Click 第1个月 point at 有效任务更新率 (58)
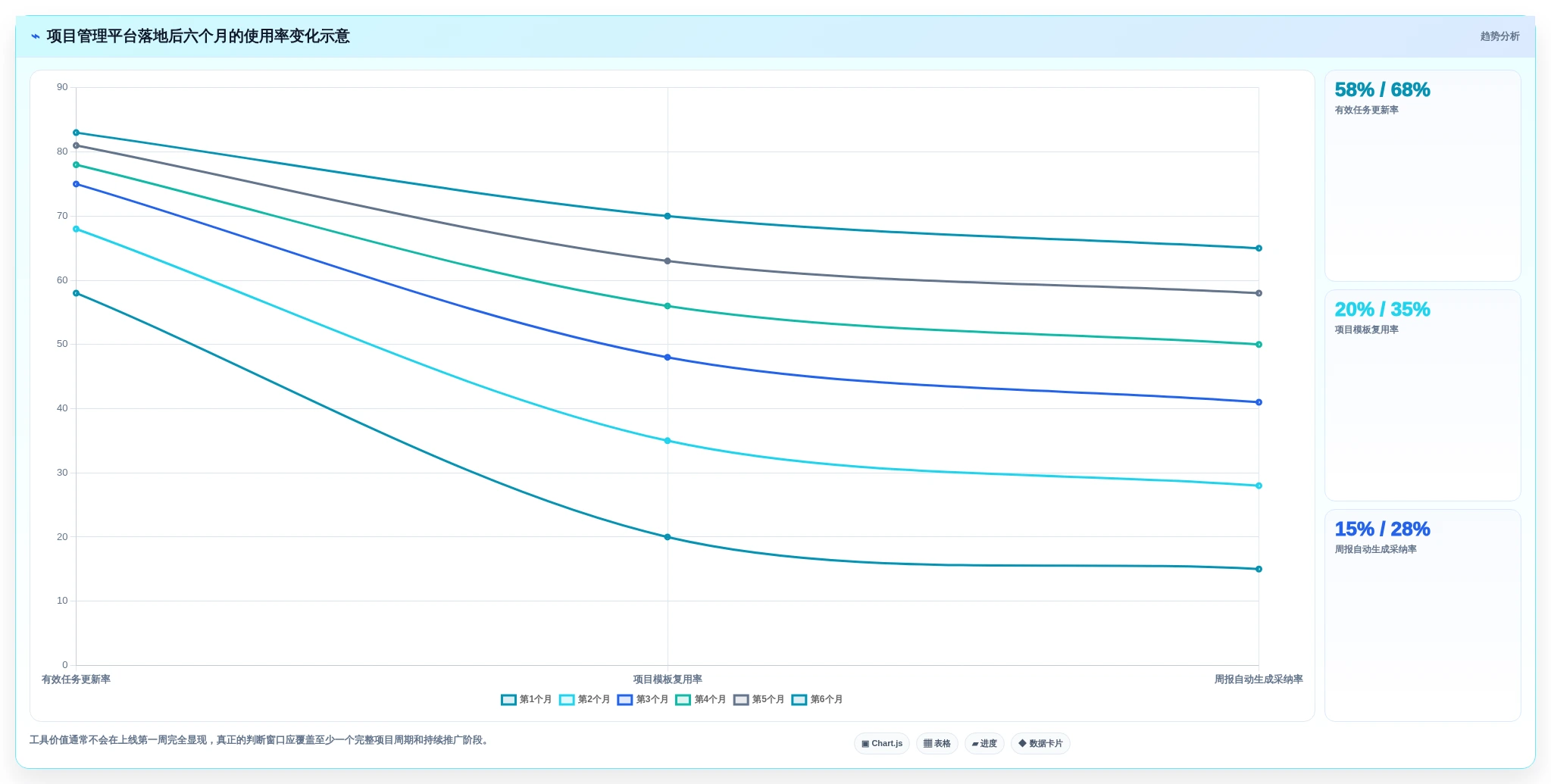The height and width of the screenshot is (784, 1551). [x=76, y=293]
